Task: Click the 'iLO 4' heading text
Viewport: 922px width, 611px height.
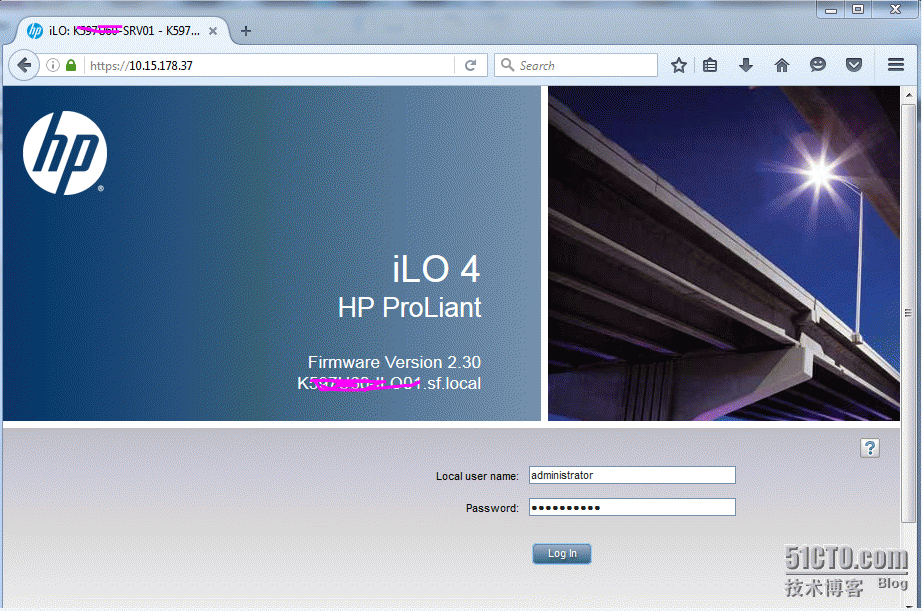Action: (436, 269)
